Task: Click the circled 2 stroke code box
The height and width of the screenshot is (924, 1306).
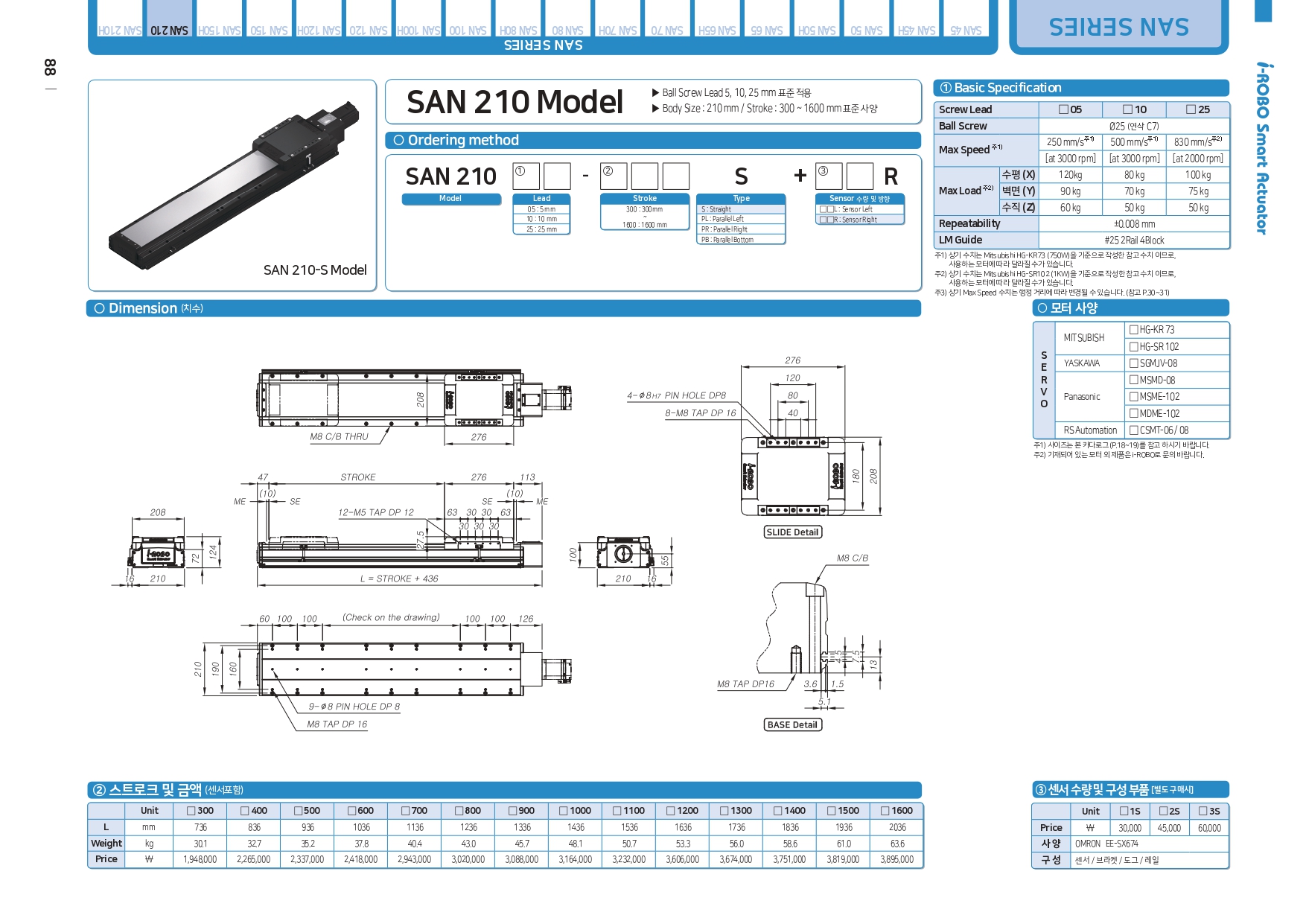Action: click(x=614, y=176)
